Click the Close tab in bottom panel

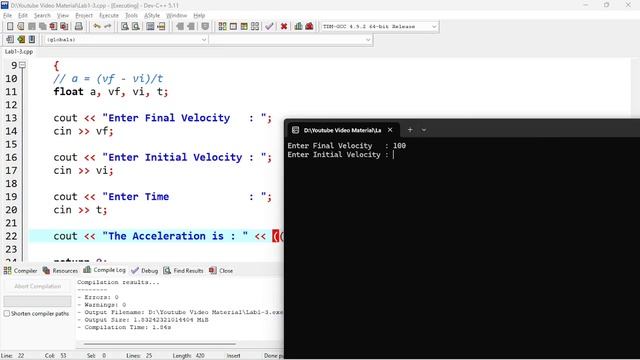point(221,271)
